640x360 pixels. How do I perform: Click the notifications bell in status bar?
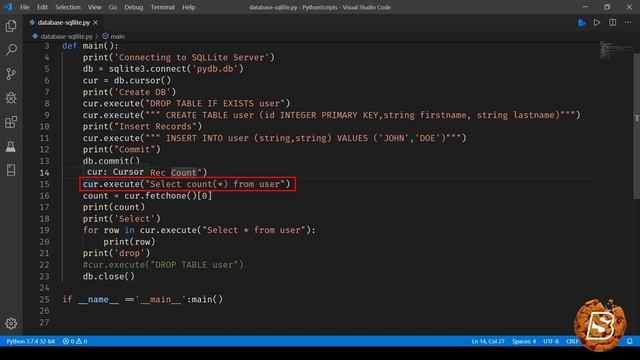coord(630,341)
